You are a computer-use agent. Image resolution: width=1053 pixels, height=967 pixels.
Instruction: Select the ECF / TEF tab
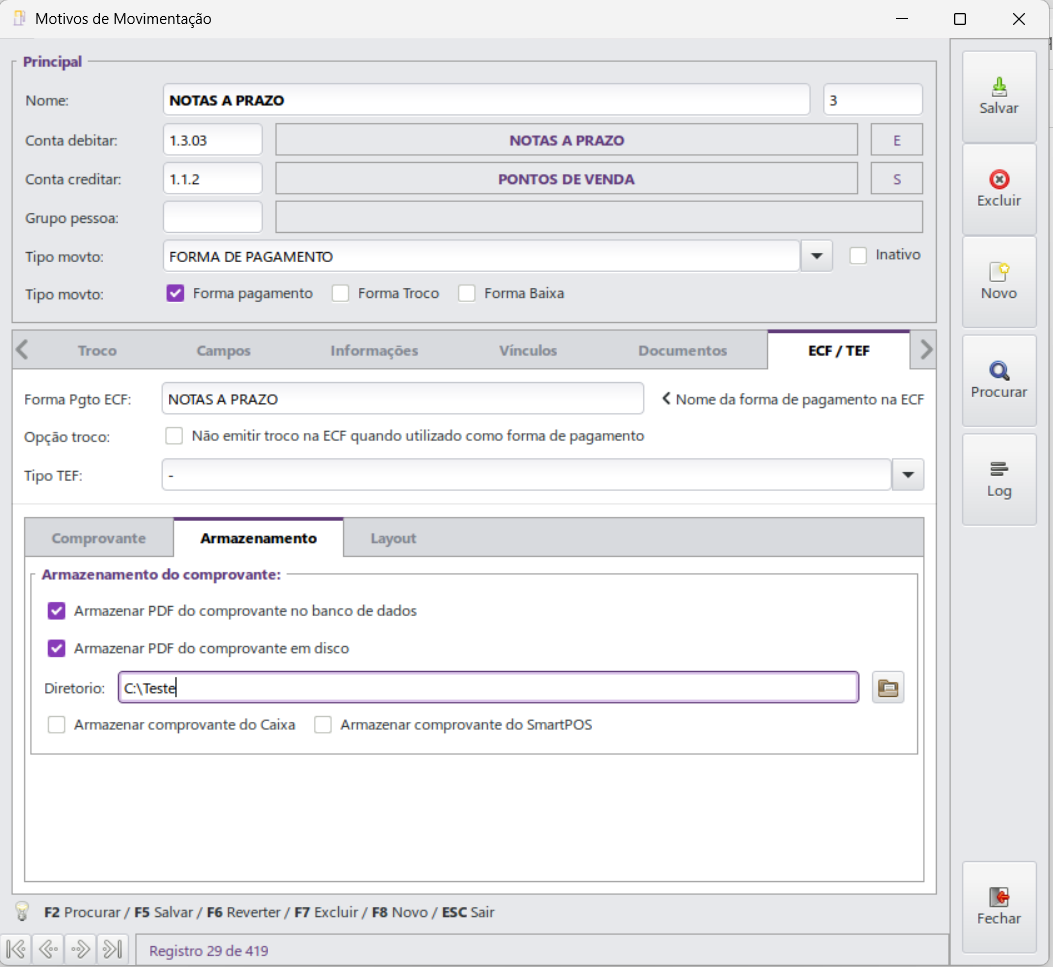coord(839,351)
